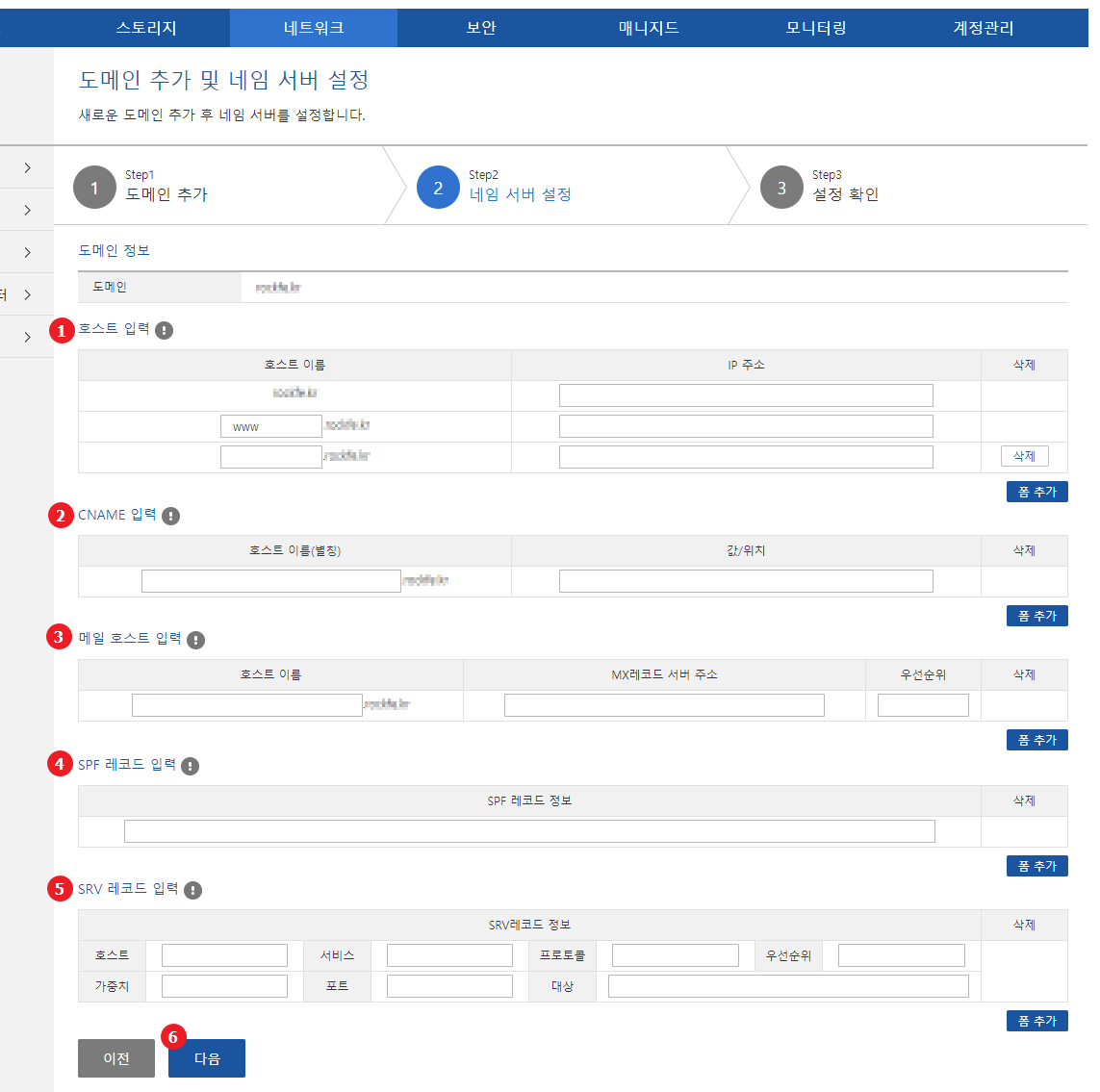This screenshot has height=1092, width=1100.
Task: Expand the fourth sidebar chevron
Action: pyautogui.click(x=27, y=294)
